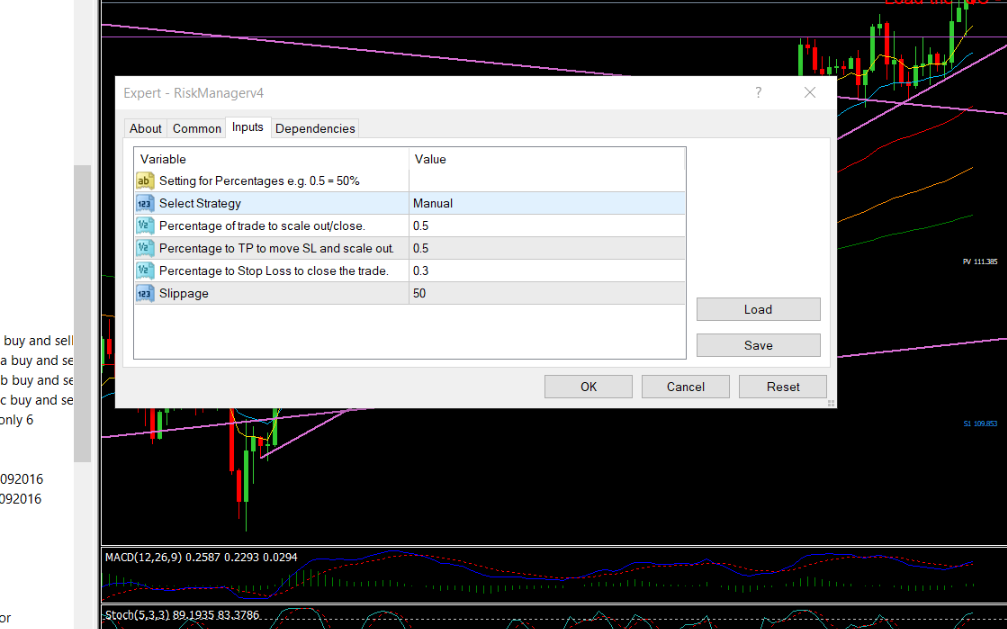
Task: Click the integer icon next to Slippage
Action: pos(145,294)
